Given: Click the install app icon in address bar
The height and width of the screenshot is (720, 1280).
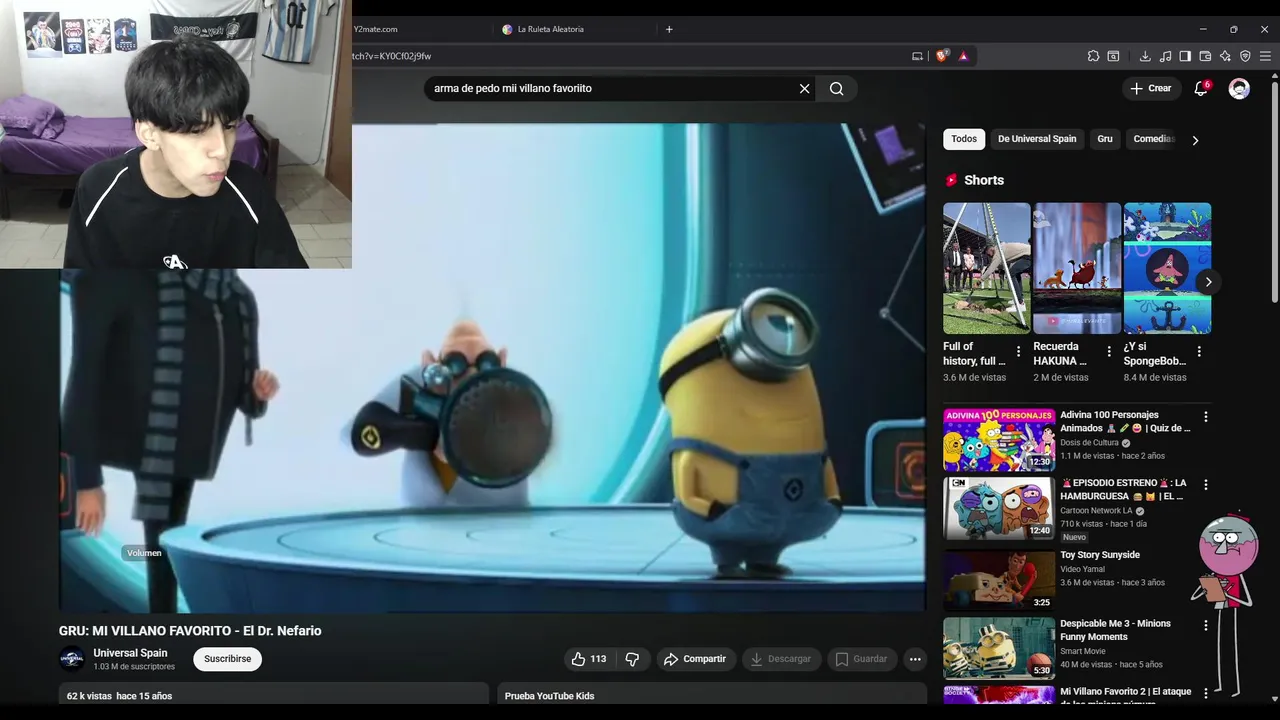Looking at the screenshot, I should click(917, 56).
